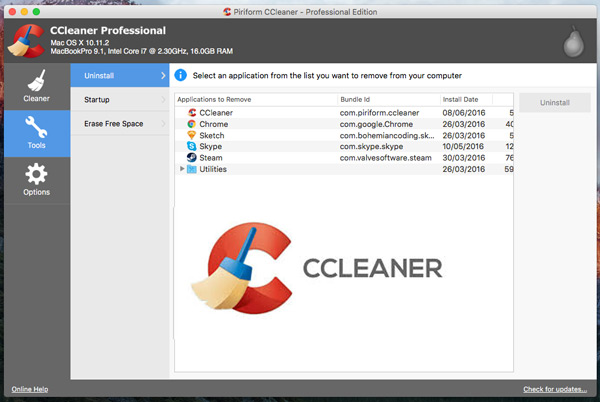Click bundle id com.bohemiancoding.sk...
This screenshot has width=600, height=402.
click(x=387, y=135)
